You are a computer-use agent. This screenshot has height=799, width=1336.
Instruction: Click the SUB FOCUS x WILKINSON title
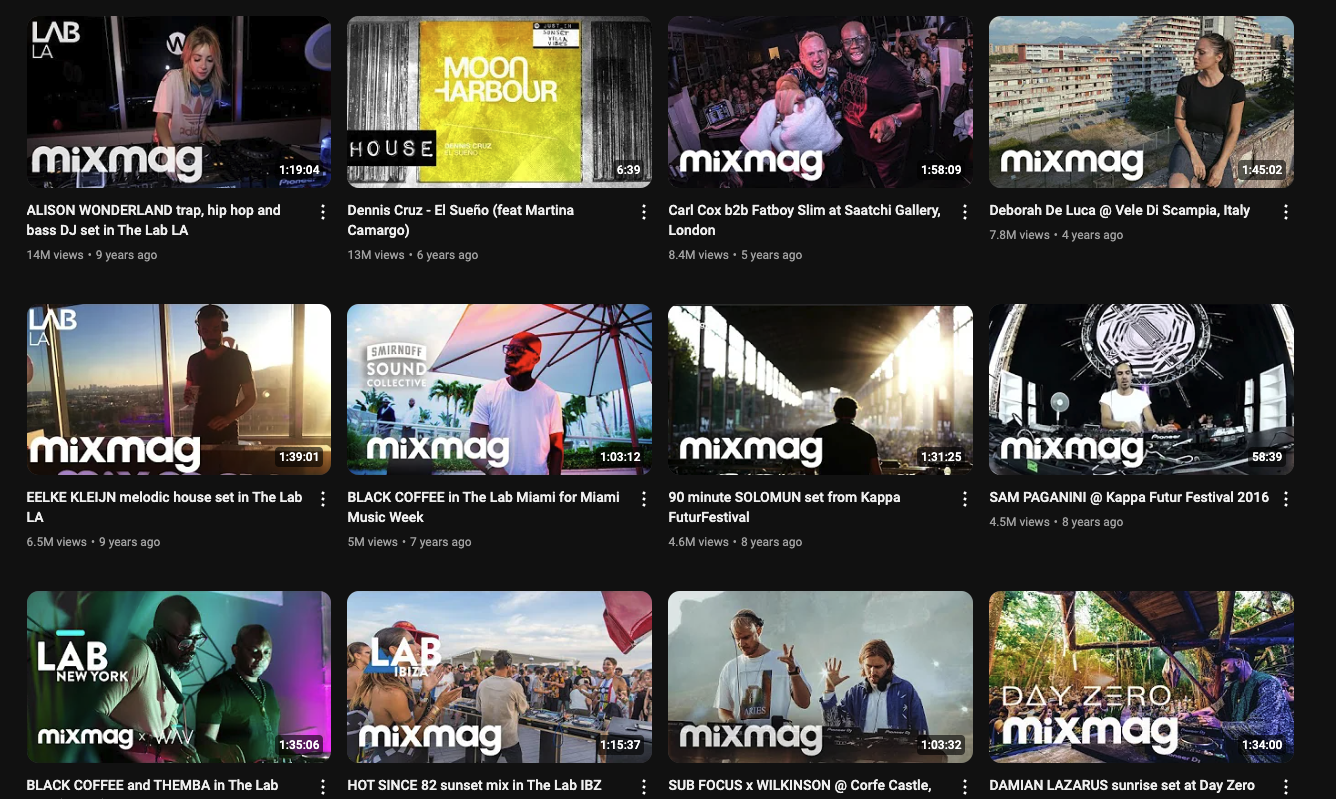pos(800,785)
